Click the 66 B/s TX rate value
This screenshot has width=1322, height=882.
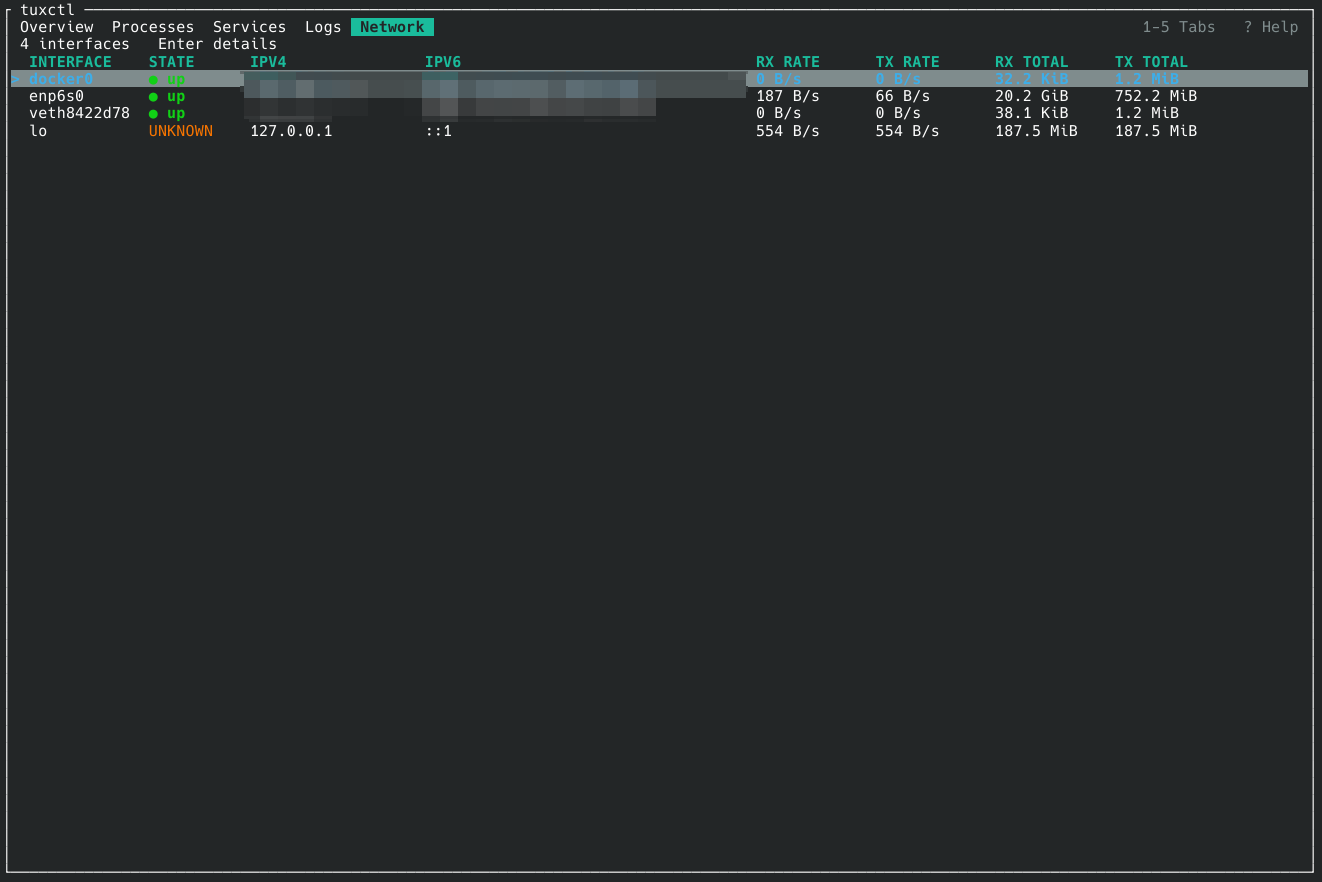coord(903,96)
